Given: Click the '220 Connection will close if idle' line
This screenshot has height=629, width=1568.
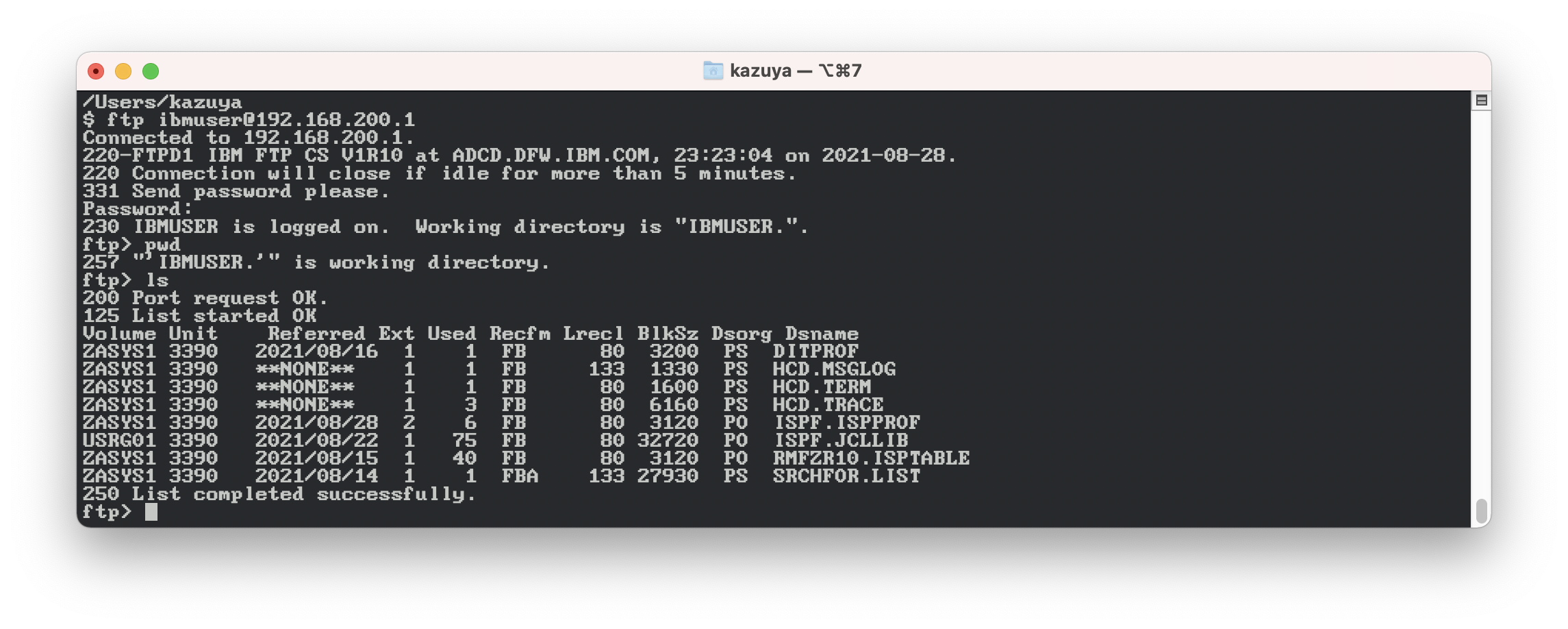Looking at the screenshot, I should pyautogui.click(x=440, y=173).
